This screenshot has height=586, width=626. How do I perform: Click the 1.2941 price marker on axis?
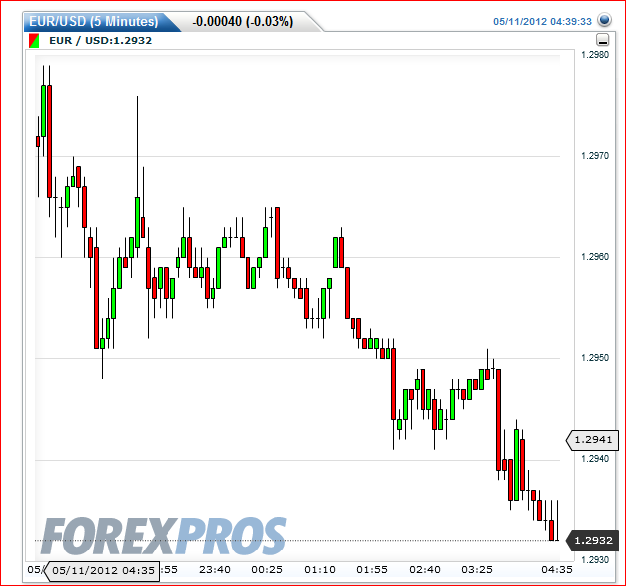(592, 440)
